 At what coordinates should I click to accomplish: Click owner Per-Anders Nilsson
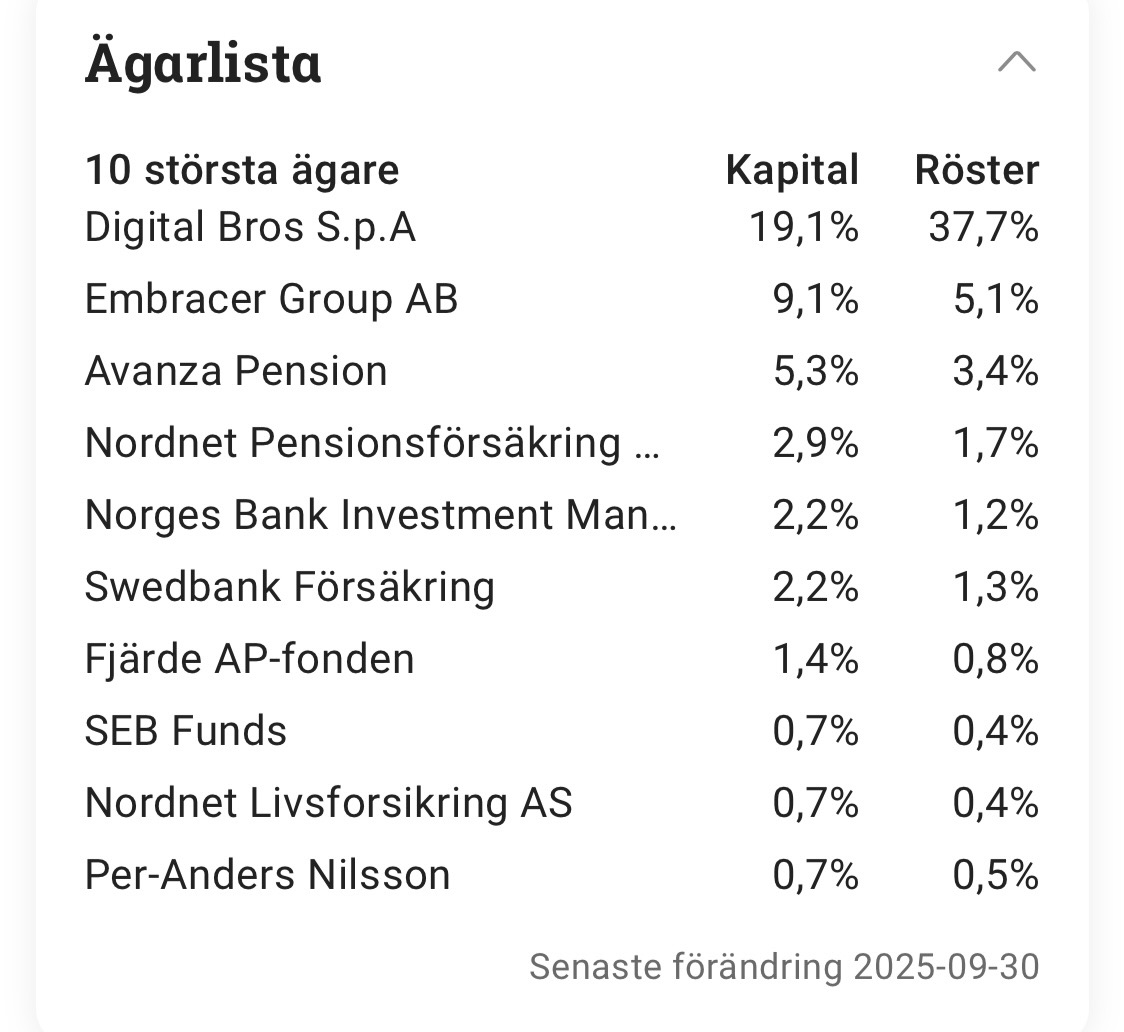coord(267,875)
